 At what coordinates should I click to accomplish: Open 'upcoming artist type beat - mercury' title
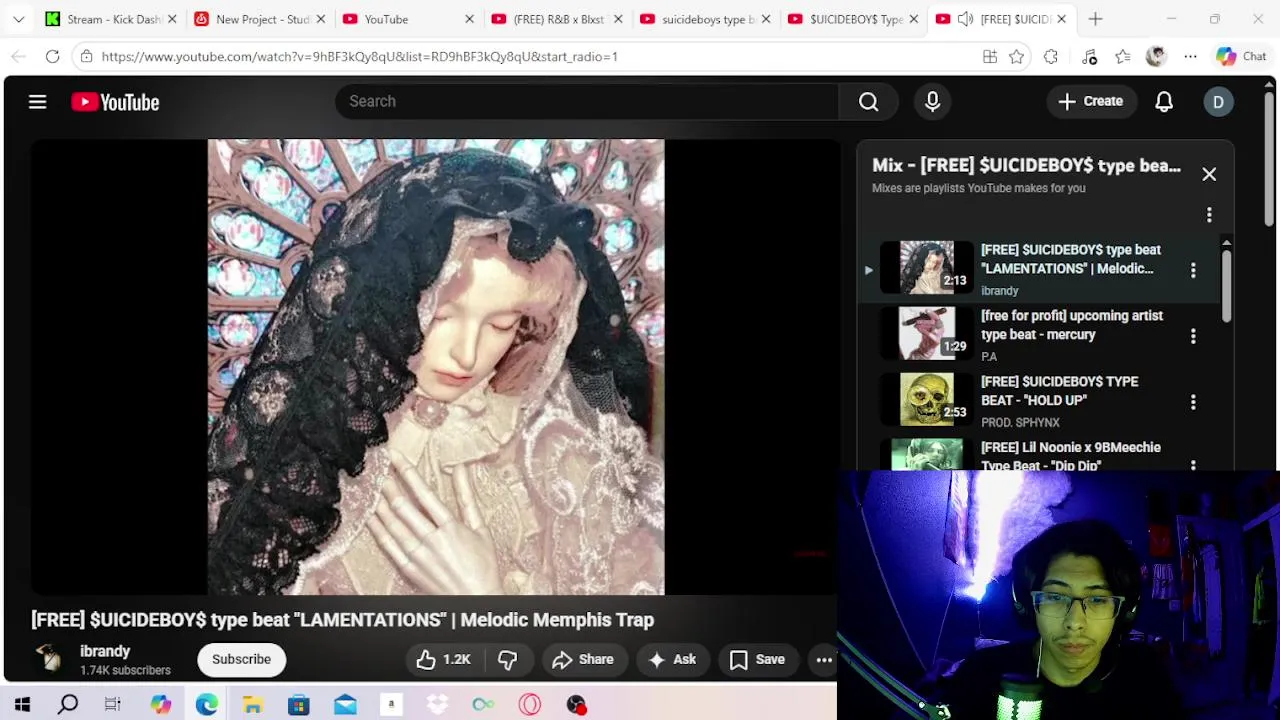click(x=1071, y=325)
